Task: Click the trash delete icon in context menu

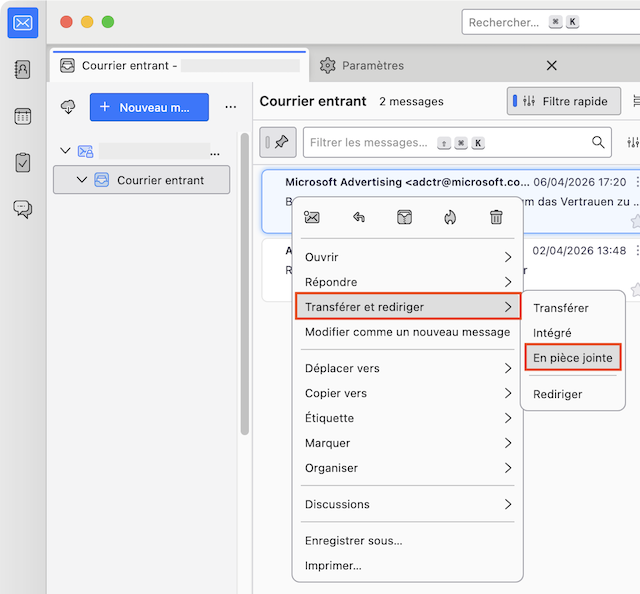Action: 496,217
